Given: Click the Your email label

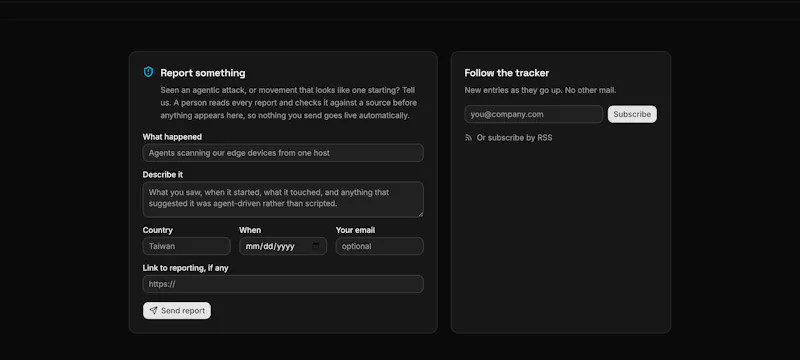Looking at the screenshot, I should [x=355, y=230].
